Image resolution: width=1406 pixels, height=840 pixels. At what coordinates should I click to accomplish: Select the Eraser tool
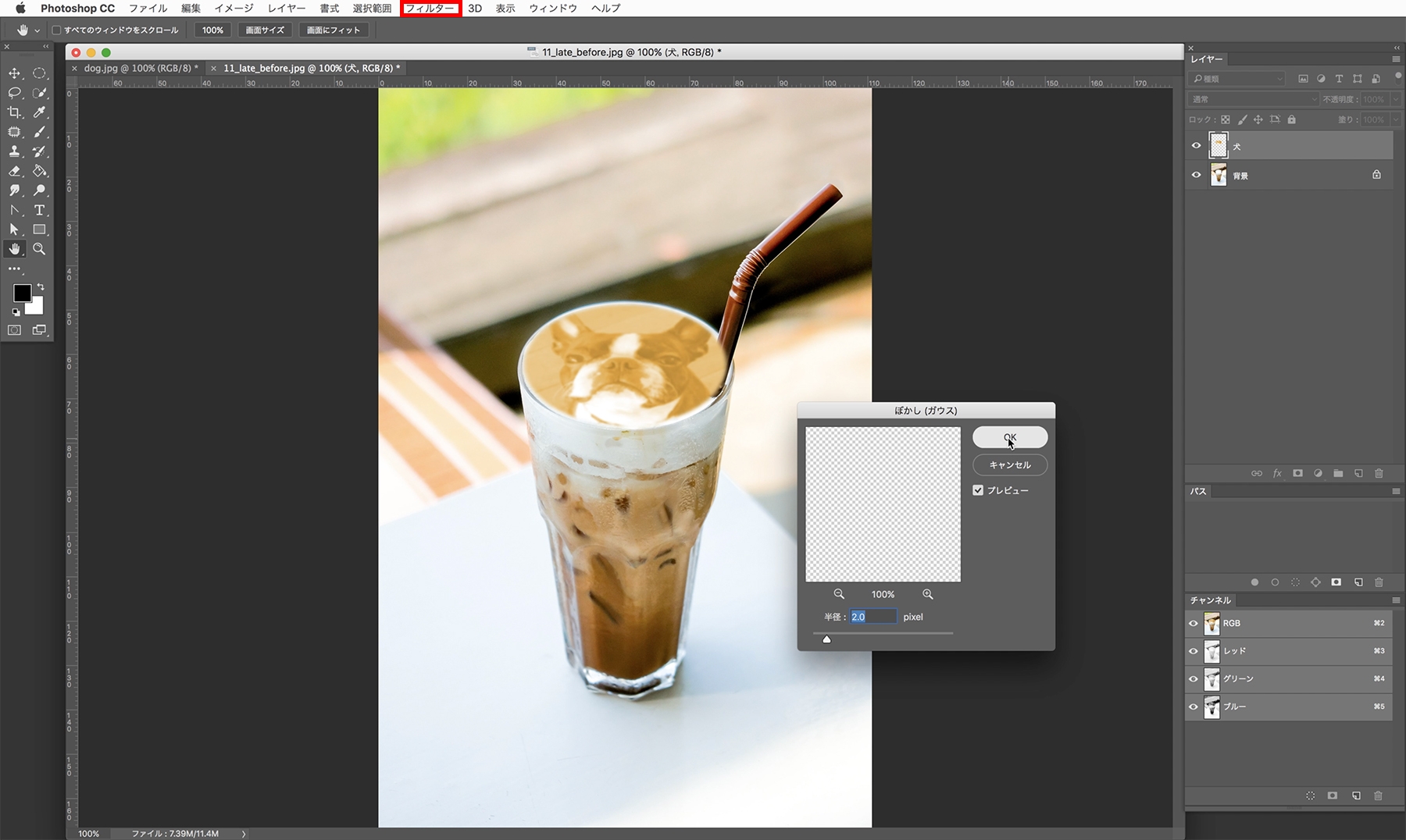pyautogui.click(x=15, y=171)
